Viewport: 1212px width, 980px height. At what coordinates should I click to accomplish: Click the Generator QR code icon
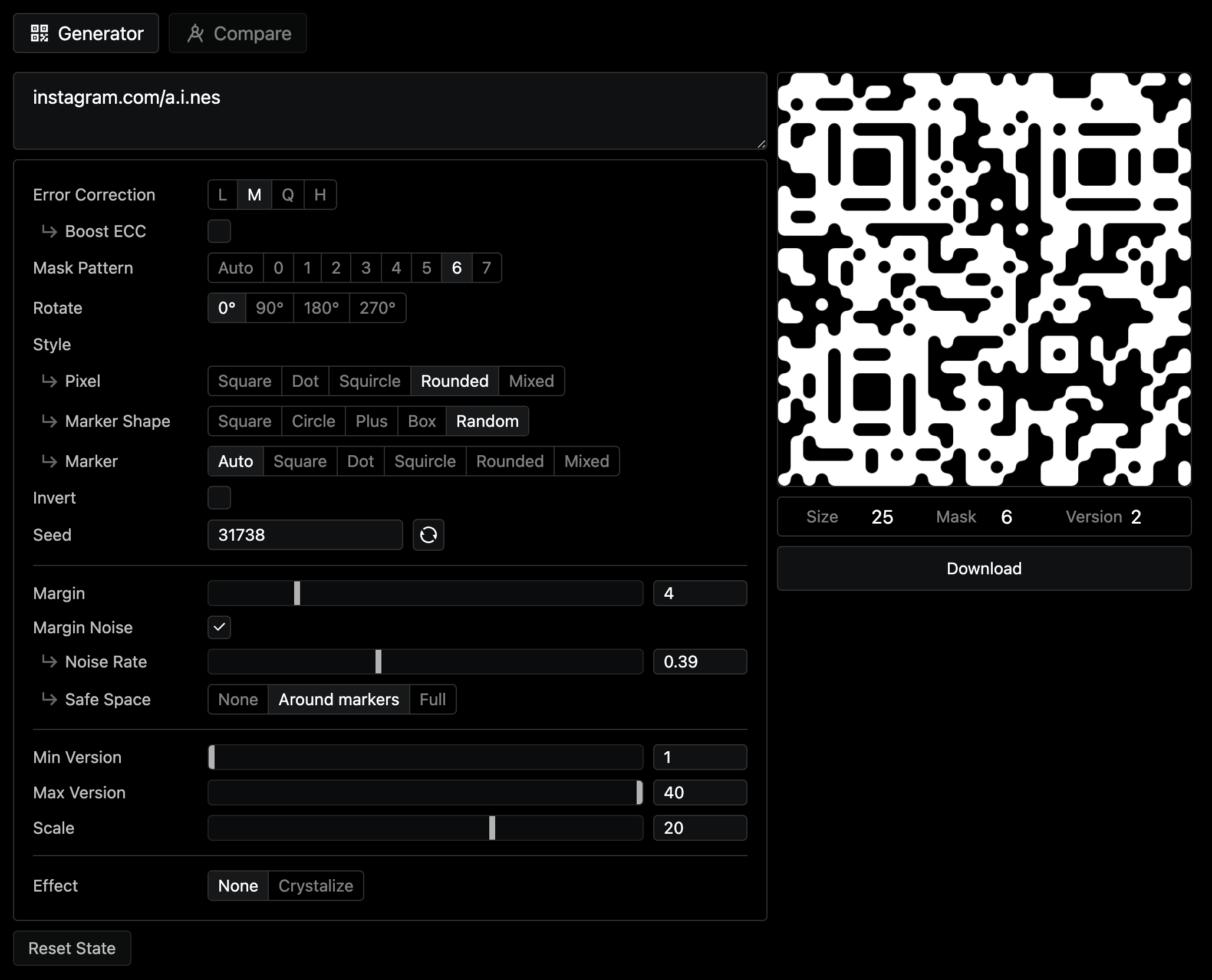coord(40,33)
